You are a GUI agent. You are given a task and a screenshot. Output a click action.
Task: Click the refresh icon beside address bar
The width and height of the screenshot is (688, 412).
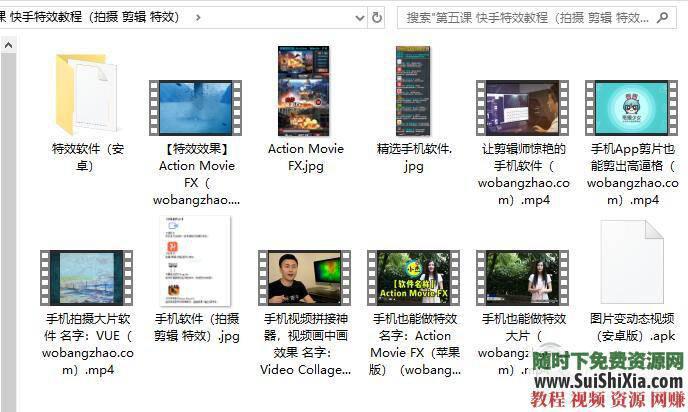pos(376,18)
